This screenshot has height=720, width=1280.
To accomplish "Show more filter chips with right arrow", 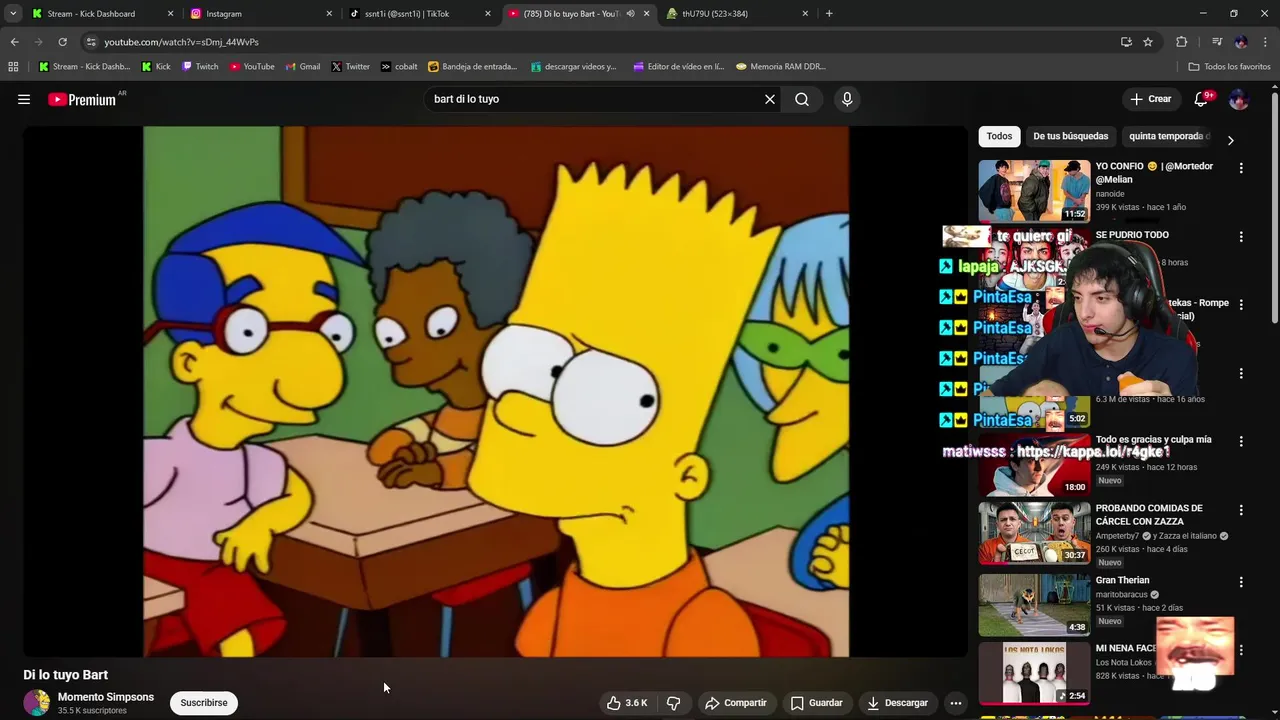I will [x=1230, y=140].
